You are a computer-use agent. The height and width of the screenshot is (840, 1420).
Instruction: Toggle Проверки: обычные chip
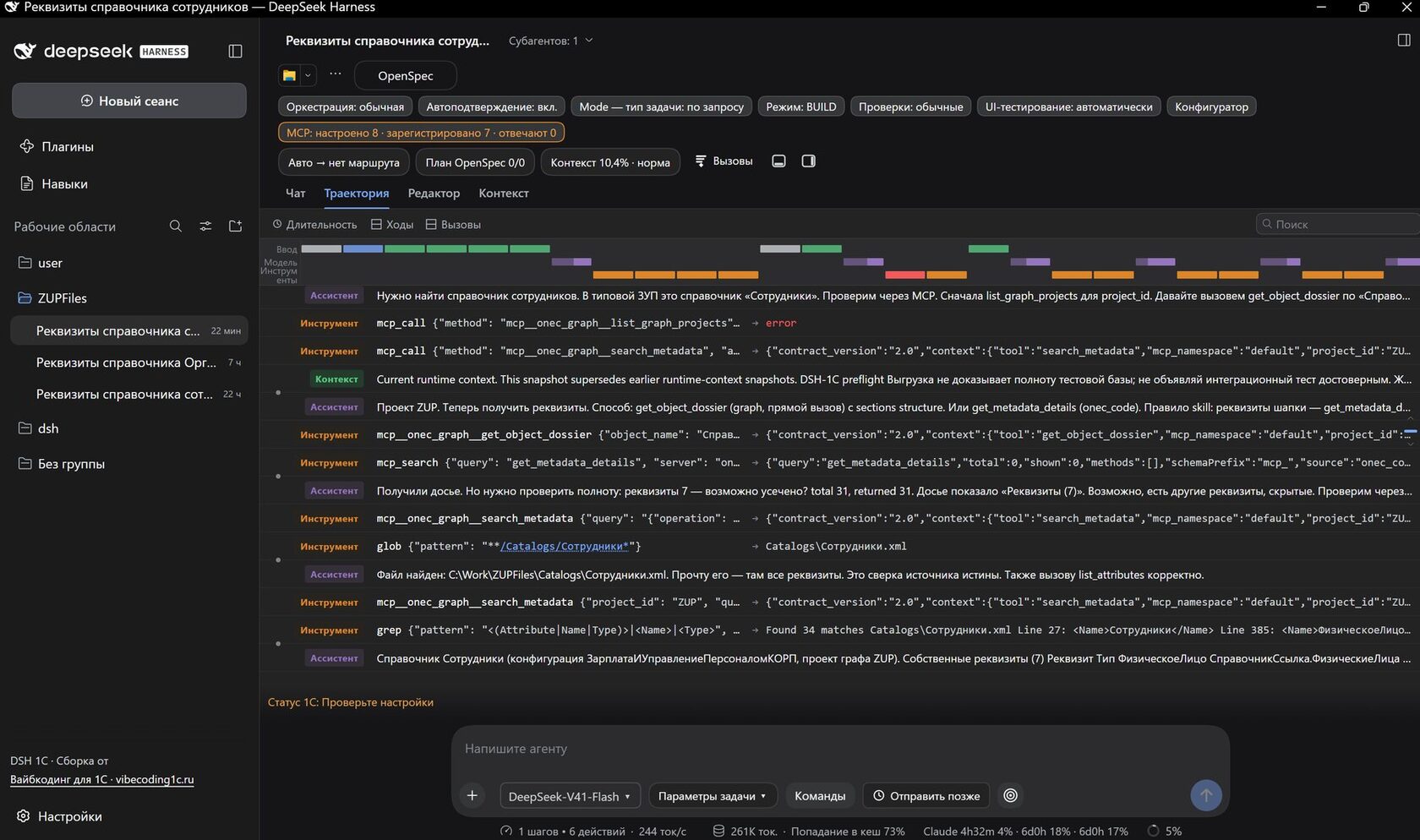[x=911, y=106]
